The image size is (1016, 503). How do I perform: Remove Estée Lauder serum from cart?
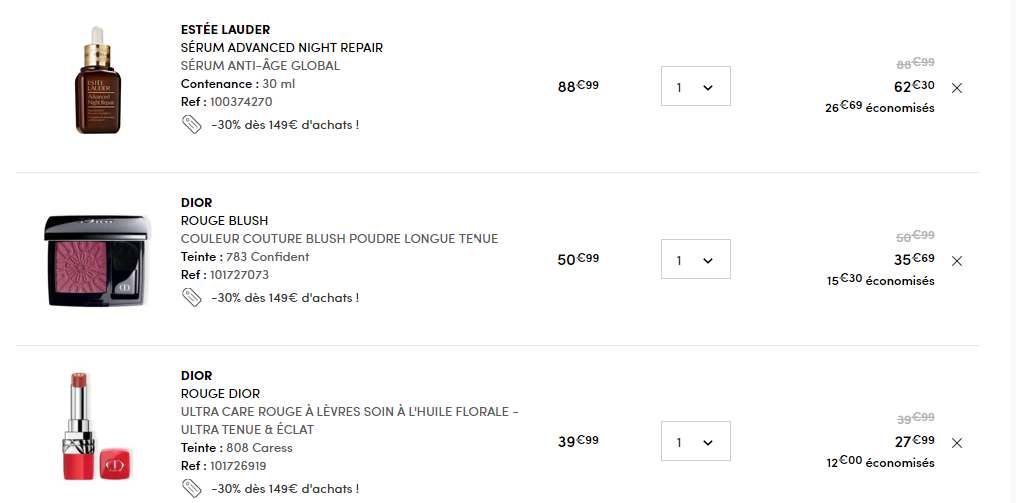click(x=957, y=88)
